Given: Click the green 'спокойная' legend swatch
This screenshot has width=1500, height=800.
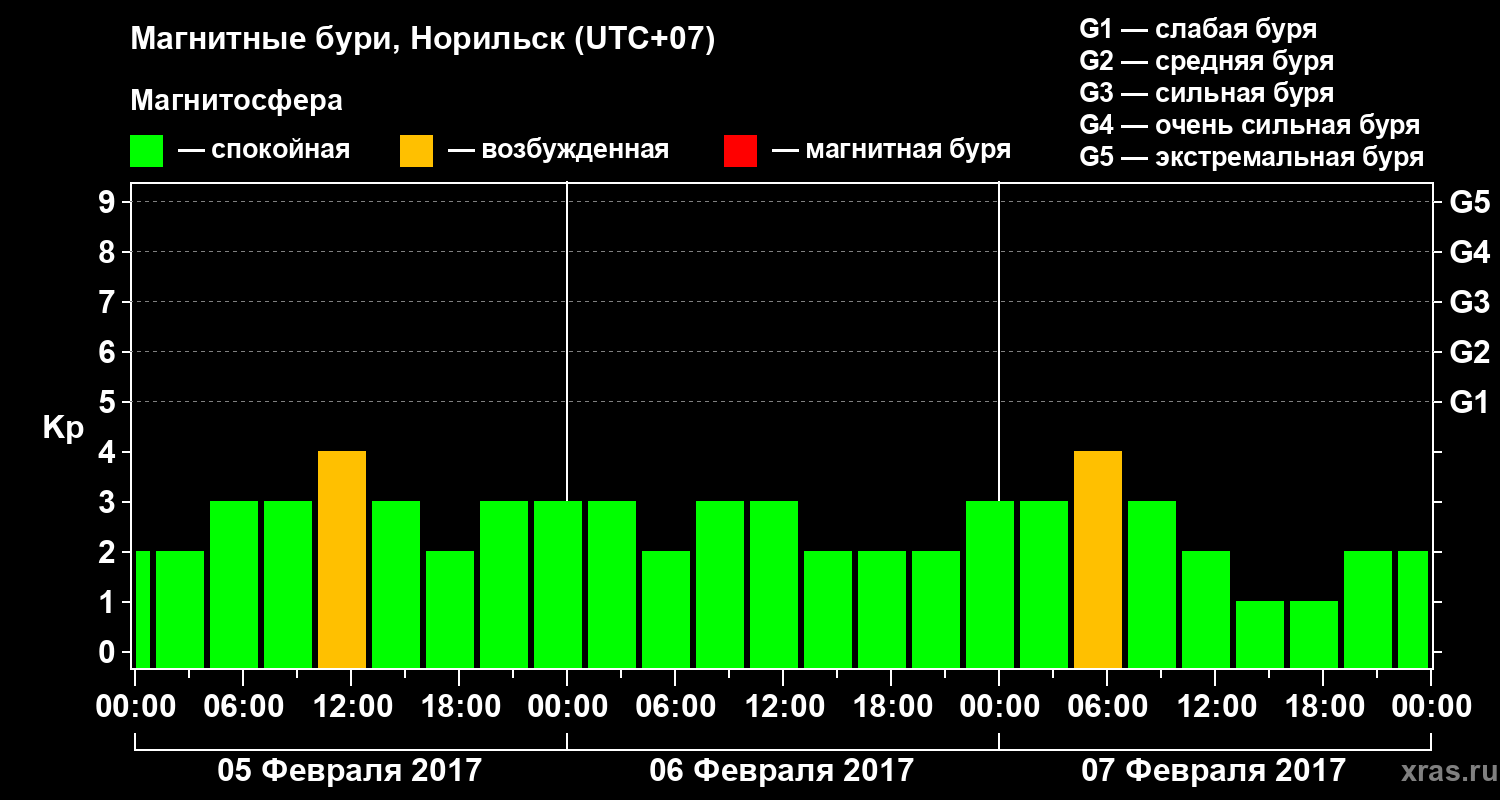Looking at the screenshot, I should point(147,151).
